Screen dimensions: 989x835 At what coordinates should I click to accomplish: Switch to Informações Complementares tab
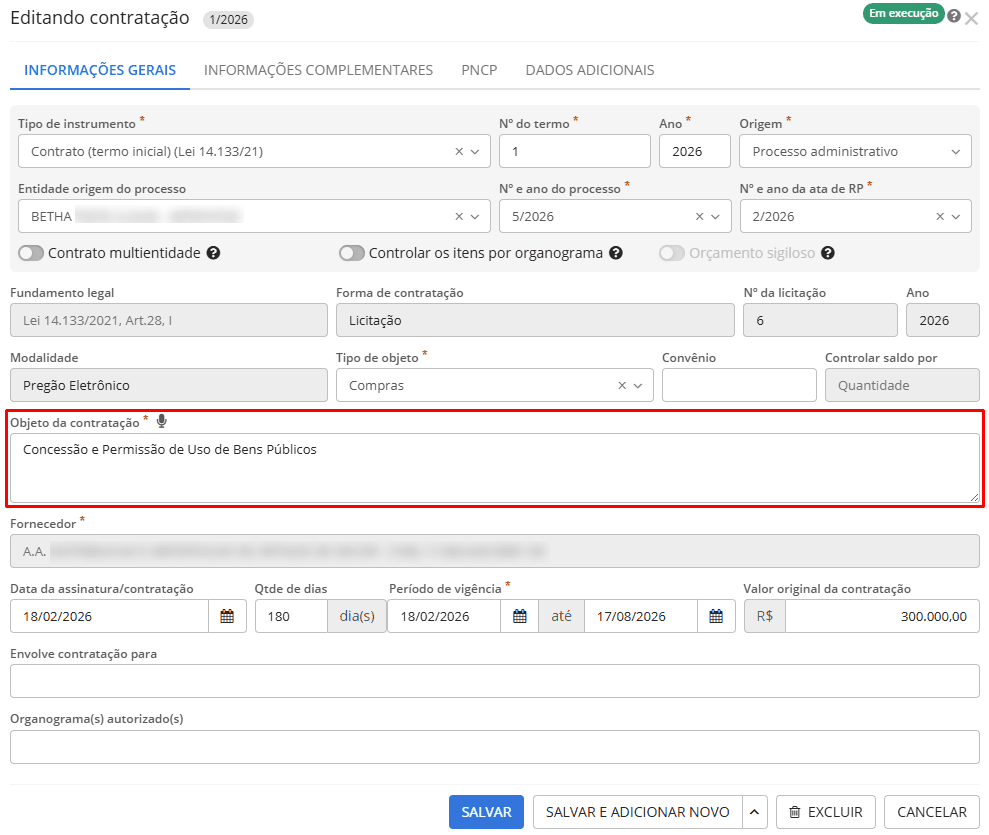pos(318,70)
